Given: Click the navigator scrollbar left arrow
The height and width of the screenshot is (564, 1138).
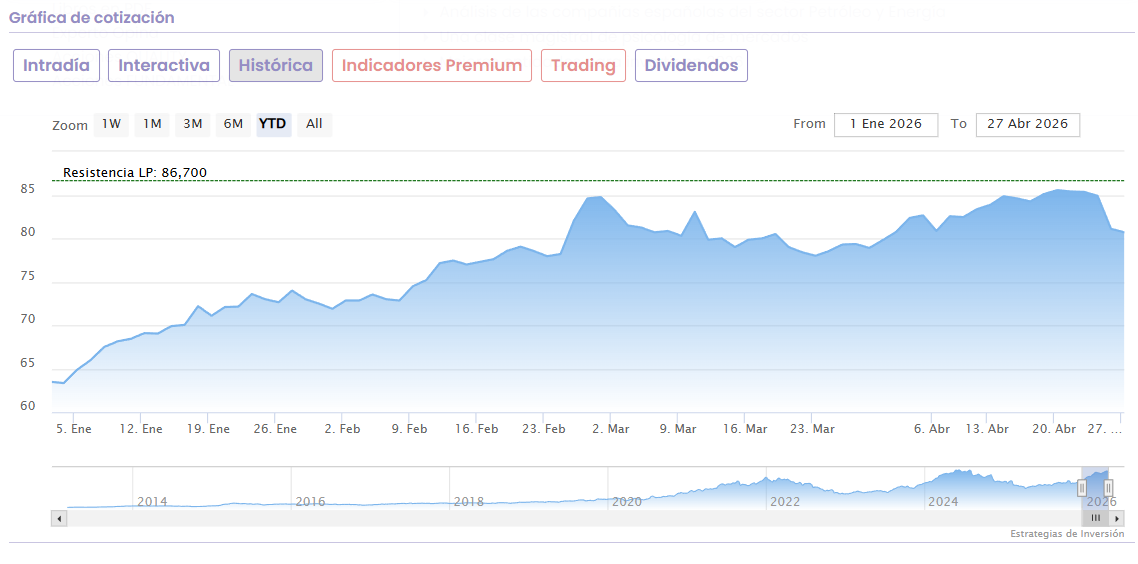Looking at the screenshot, I should 59,518.
